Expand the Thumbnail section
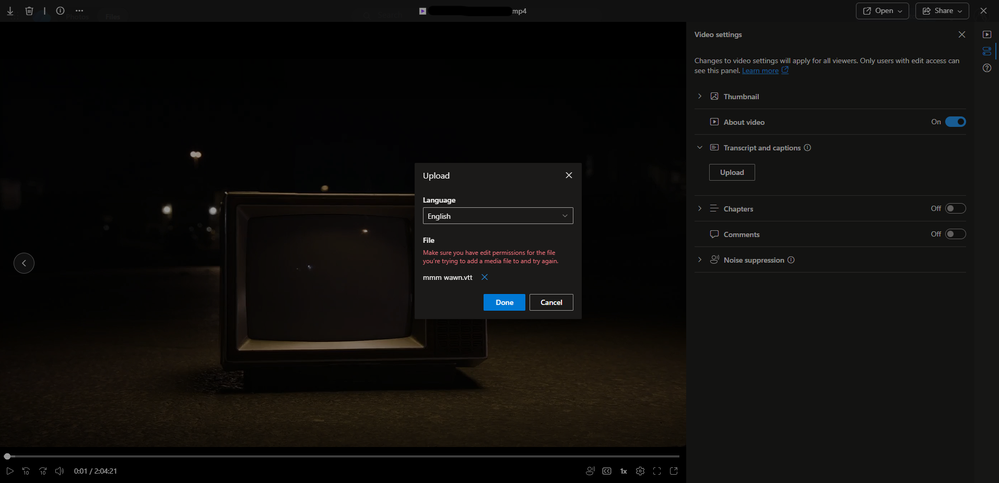 699,96
